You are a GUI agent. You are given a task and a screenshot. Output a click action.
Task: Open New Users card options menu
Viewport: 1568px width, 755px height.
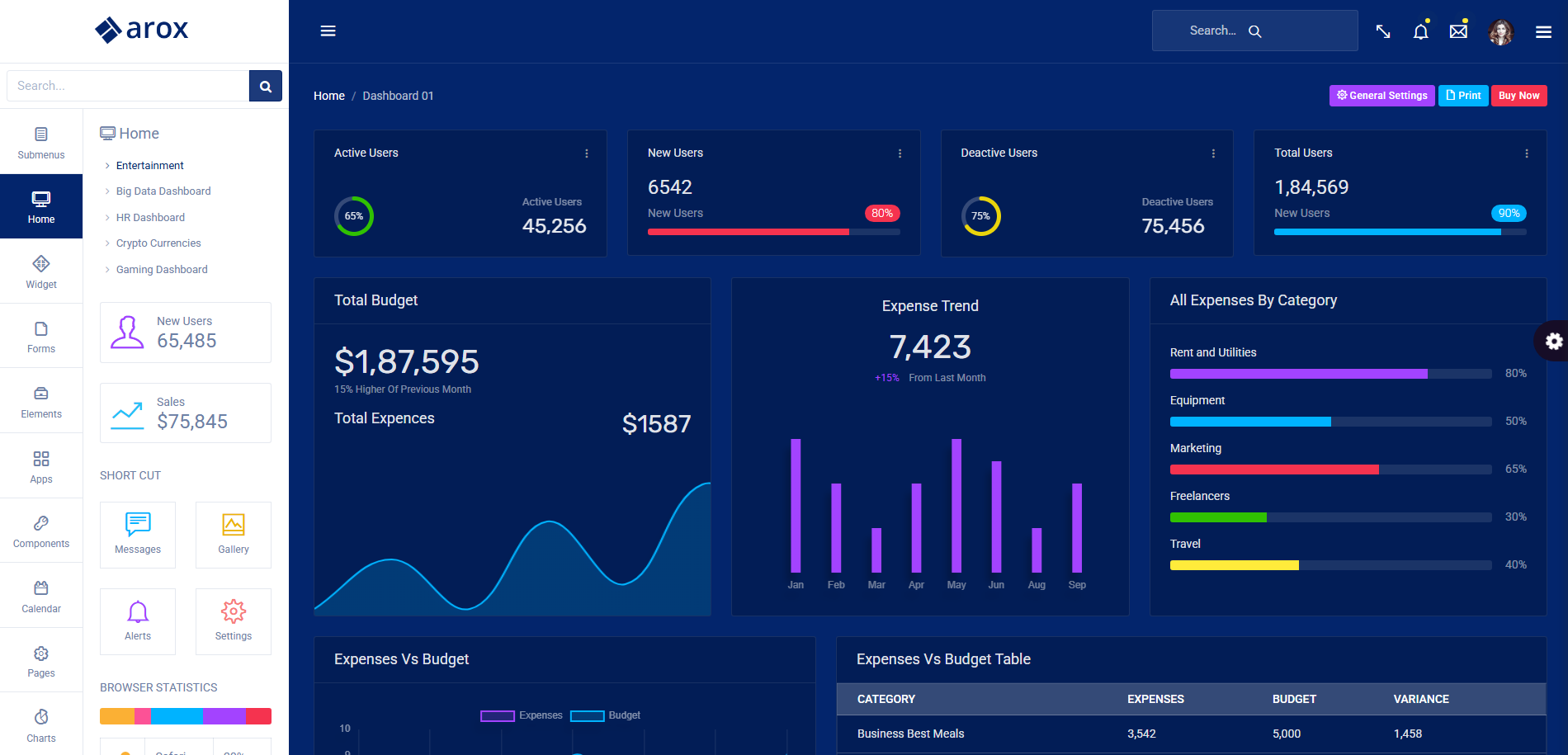pos(900,153)
